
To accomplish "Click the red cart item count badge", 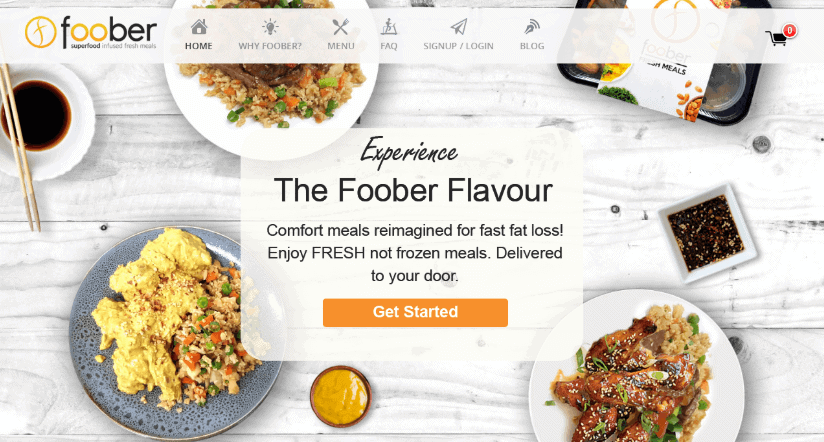I will coord(789,30).
